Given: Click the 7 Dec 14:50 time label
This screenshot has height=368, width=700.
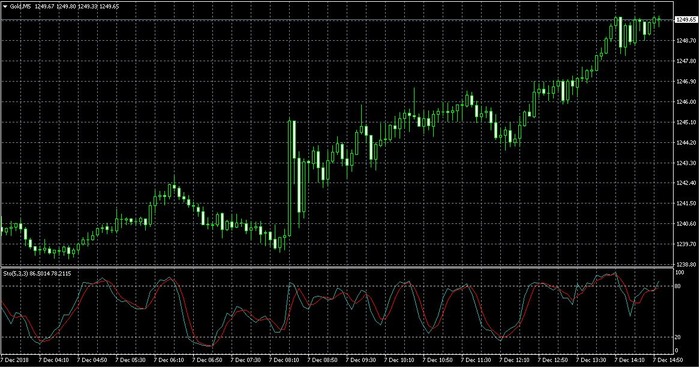Looking at the screenshot, I should (x=668, y=360).
